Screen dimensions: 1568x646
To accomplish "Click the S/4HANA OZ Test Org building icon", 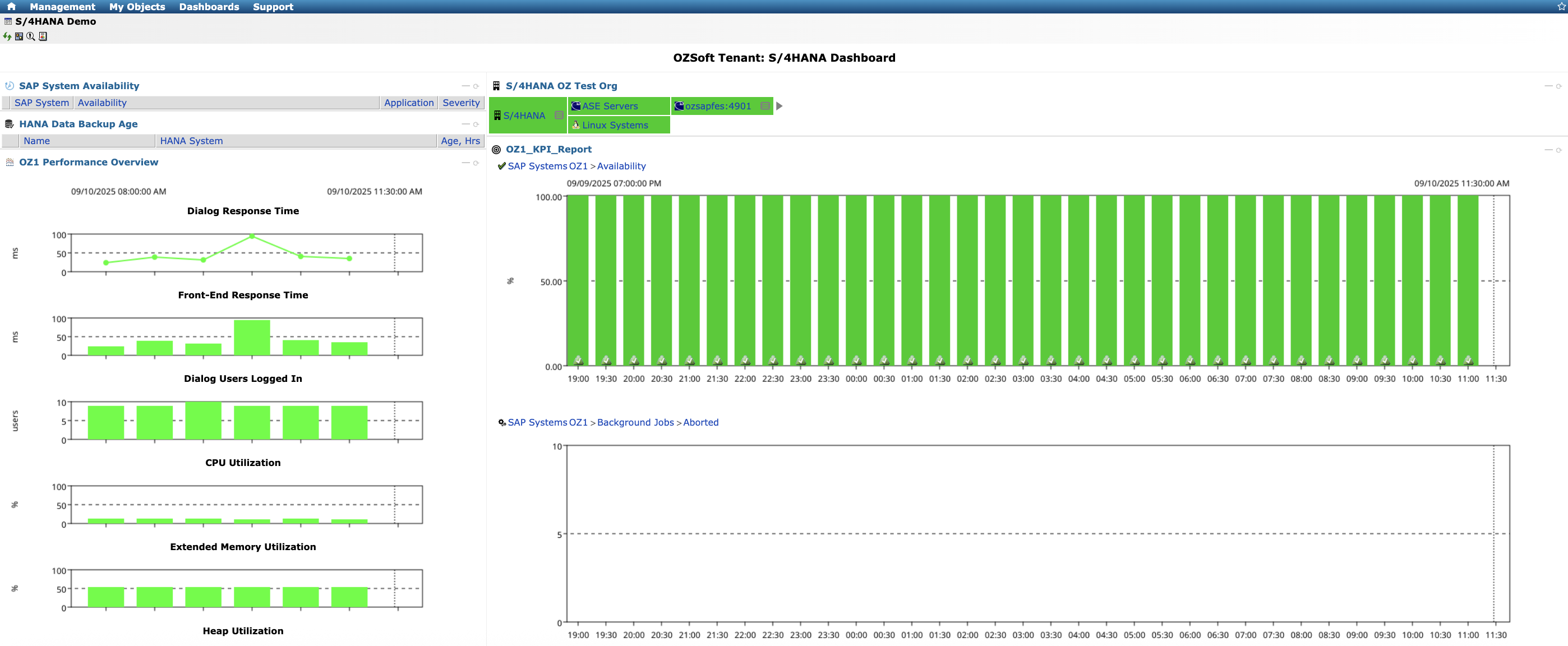I will click(x=496, y=86).
